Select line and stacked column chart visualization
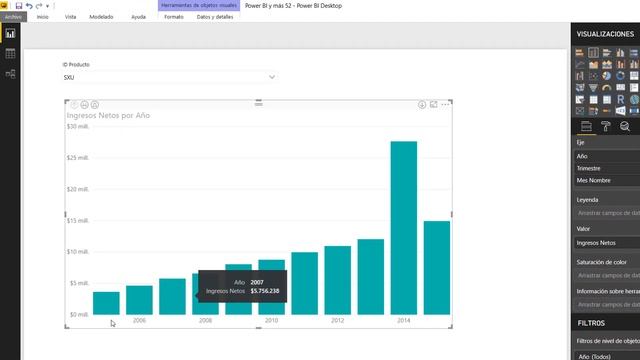 pos(620,64)
